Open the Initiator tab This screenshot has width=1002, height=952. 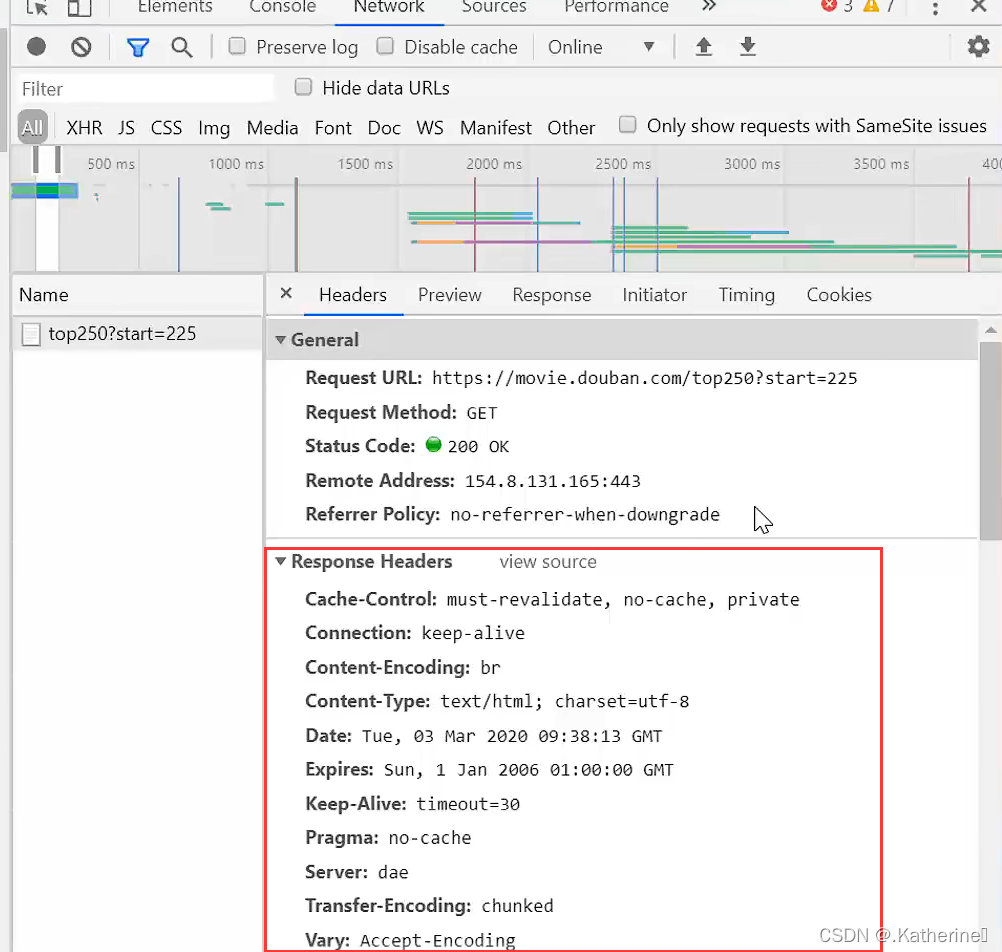click(x=655, y=295)
